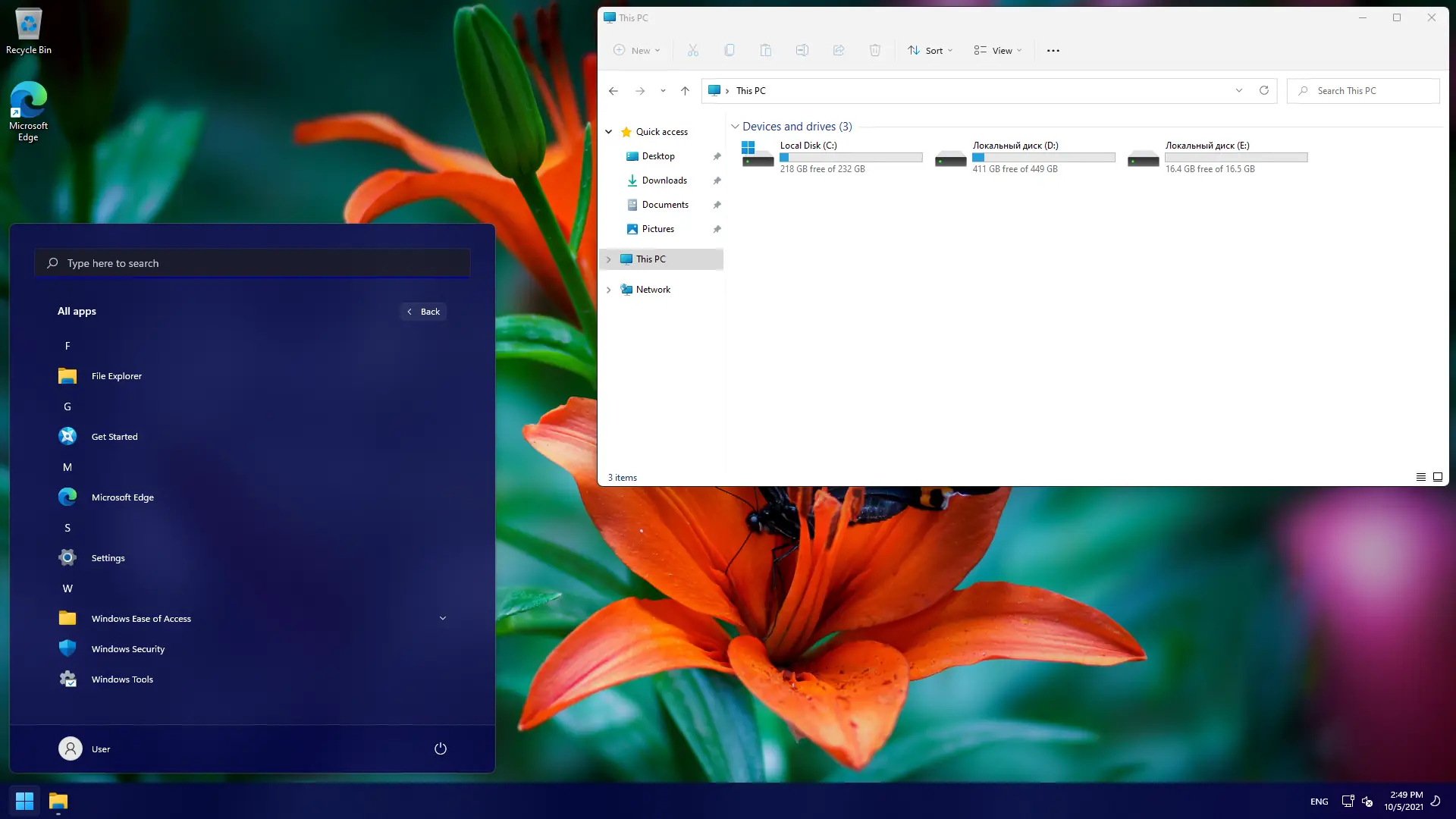
Task: Switch to details view using status bar icon
Action: [x=1420, y=477]
